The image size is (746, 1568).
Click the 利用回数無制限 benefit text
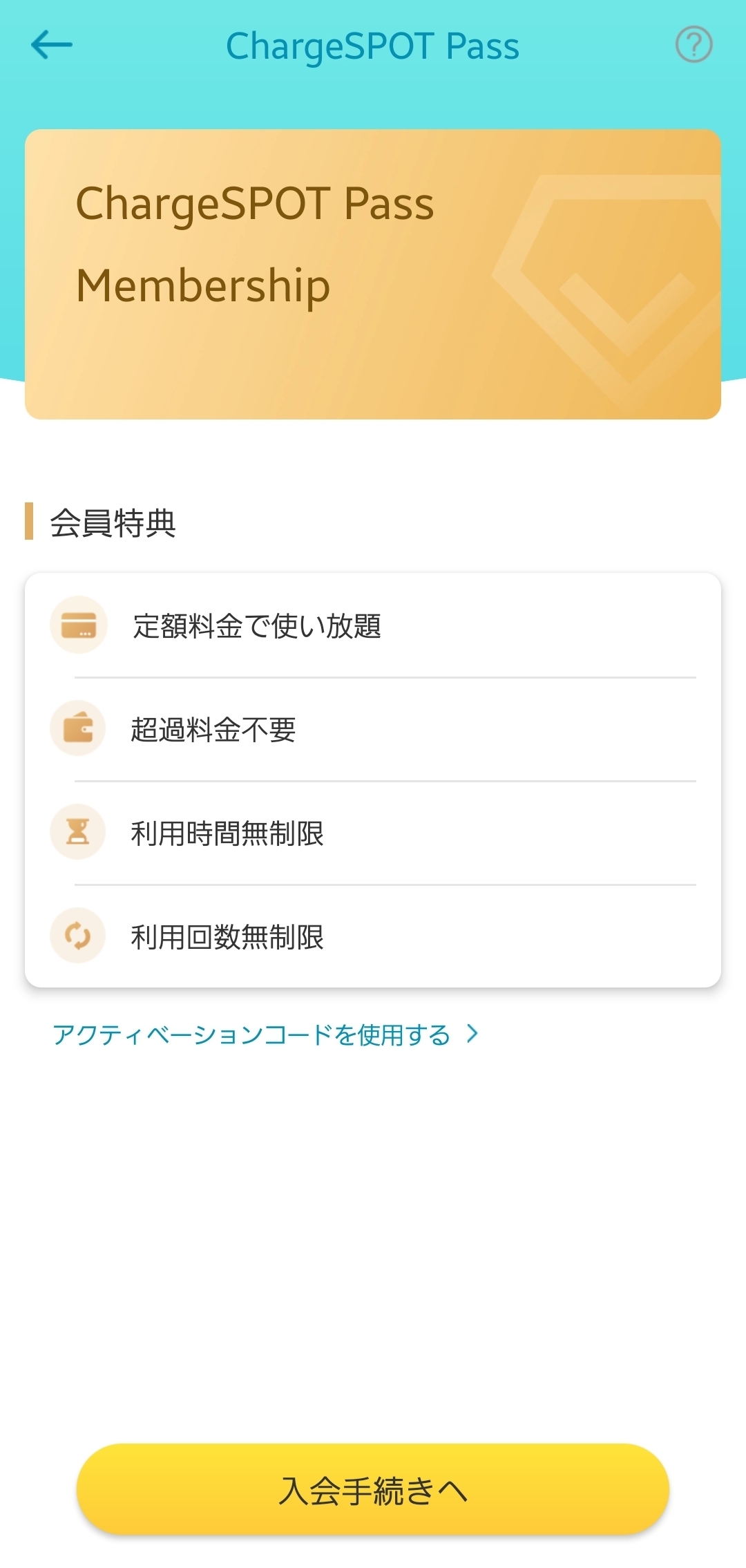click(227, 937)
